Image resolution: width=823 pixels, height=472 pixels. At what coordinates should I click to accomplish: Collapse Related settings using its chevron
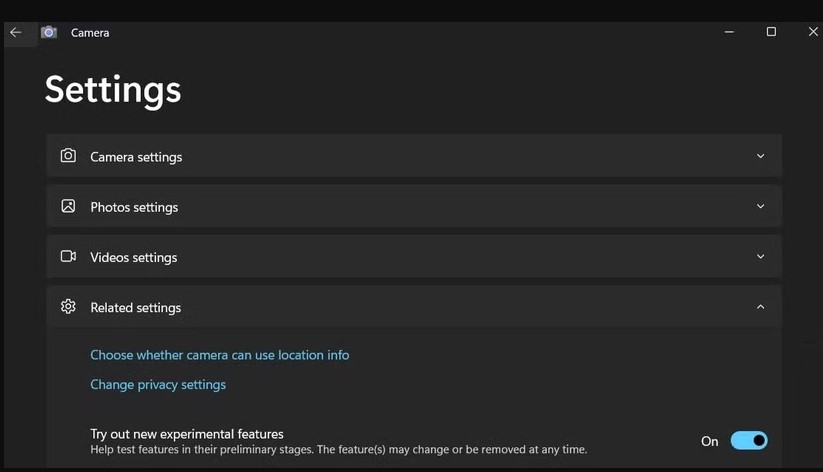(x=760, y=307)
